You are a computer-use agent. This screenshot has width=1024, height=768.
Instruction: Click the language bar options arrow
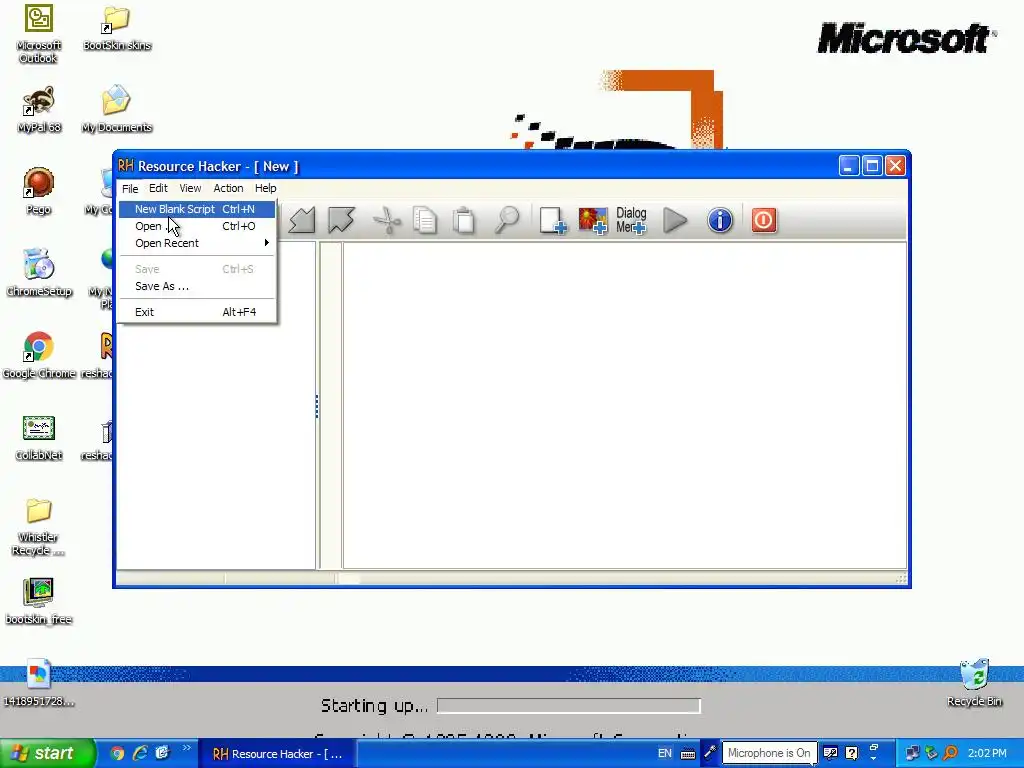(874, 759)
